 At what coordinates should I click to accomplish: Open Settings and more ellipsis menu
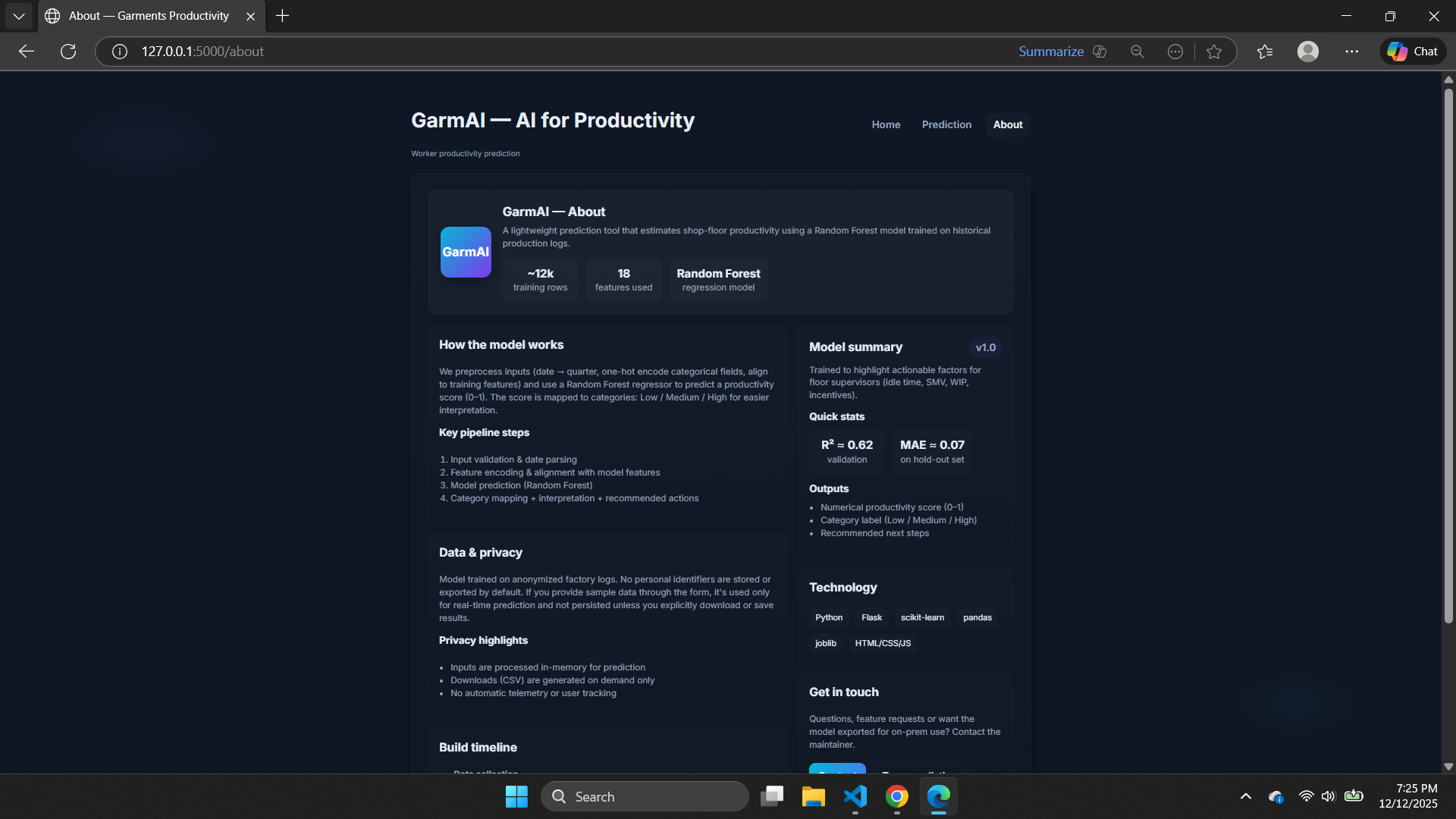coord(1351,52)
